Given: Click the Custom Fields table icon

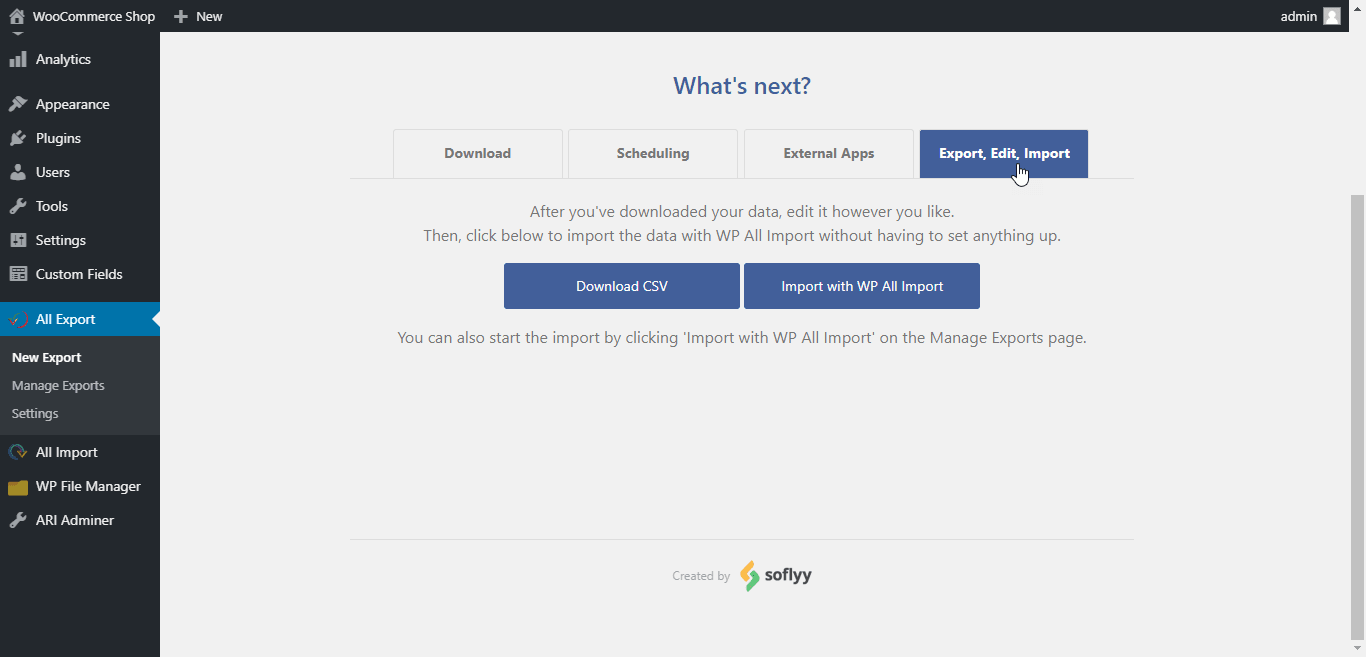Looking at the screenshot, I should [x=18, y=274].
